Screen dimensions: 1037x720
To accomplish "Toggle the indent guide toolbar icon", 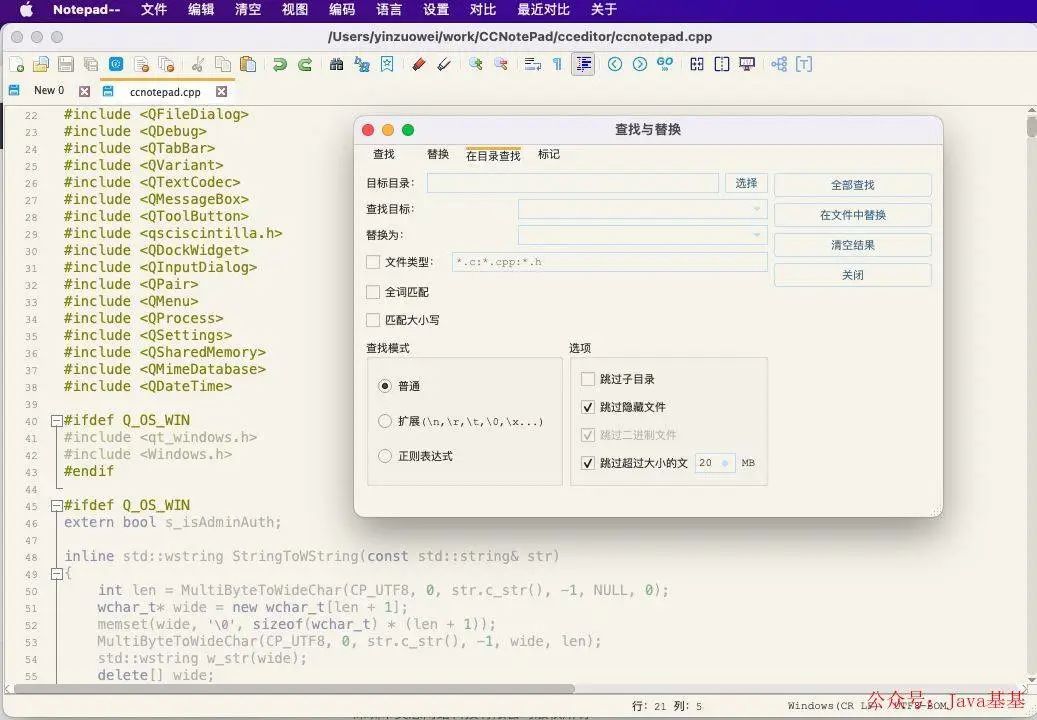I will 583,64.
